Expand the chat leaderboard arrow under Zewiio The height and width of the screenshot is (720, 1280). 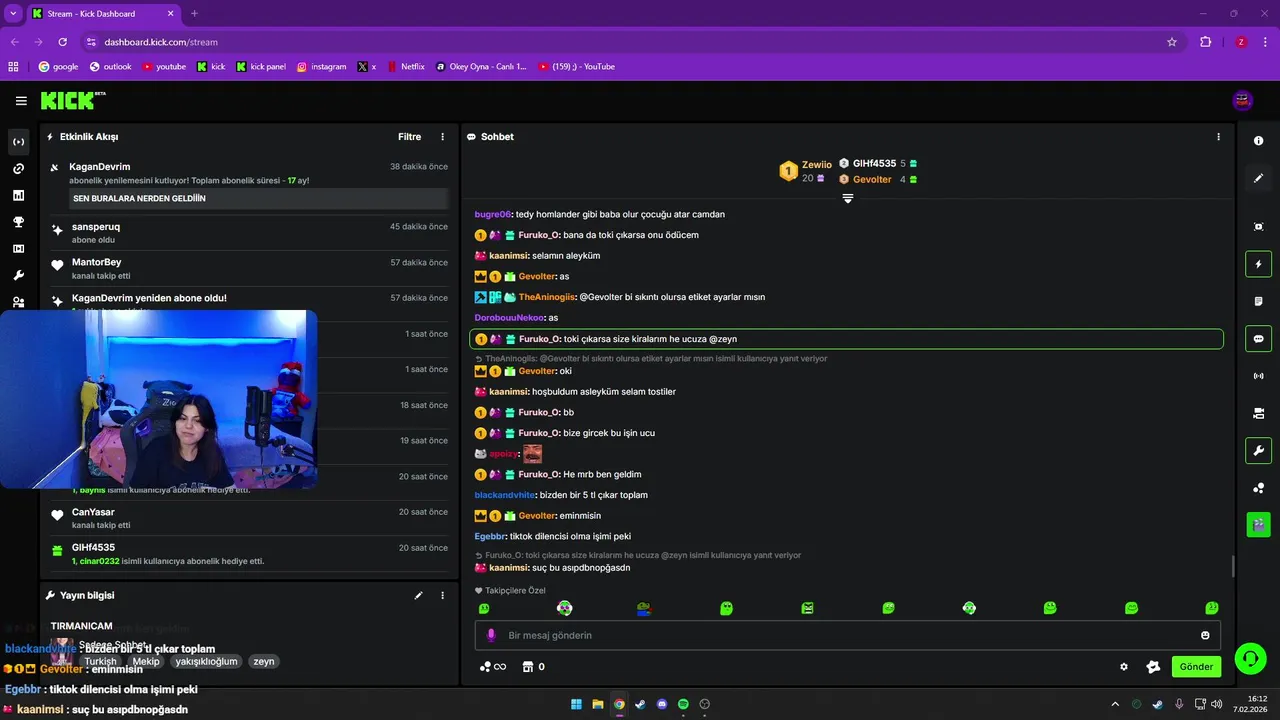848,198
